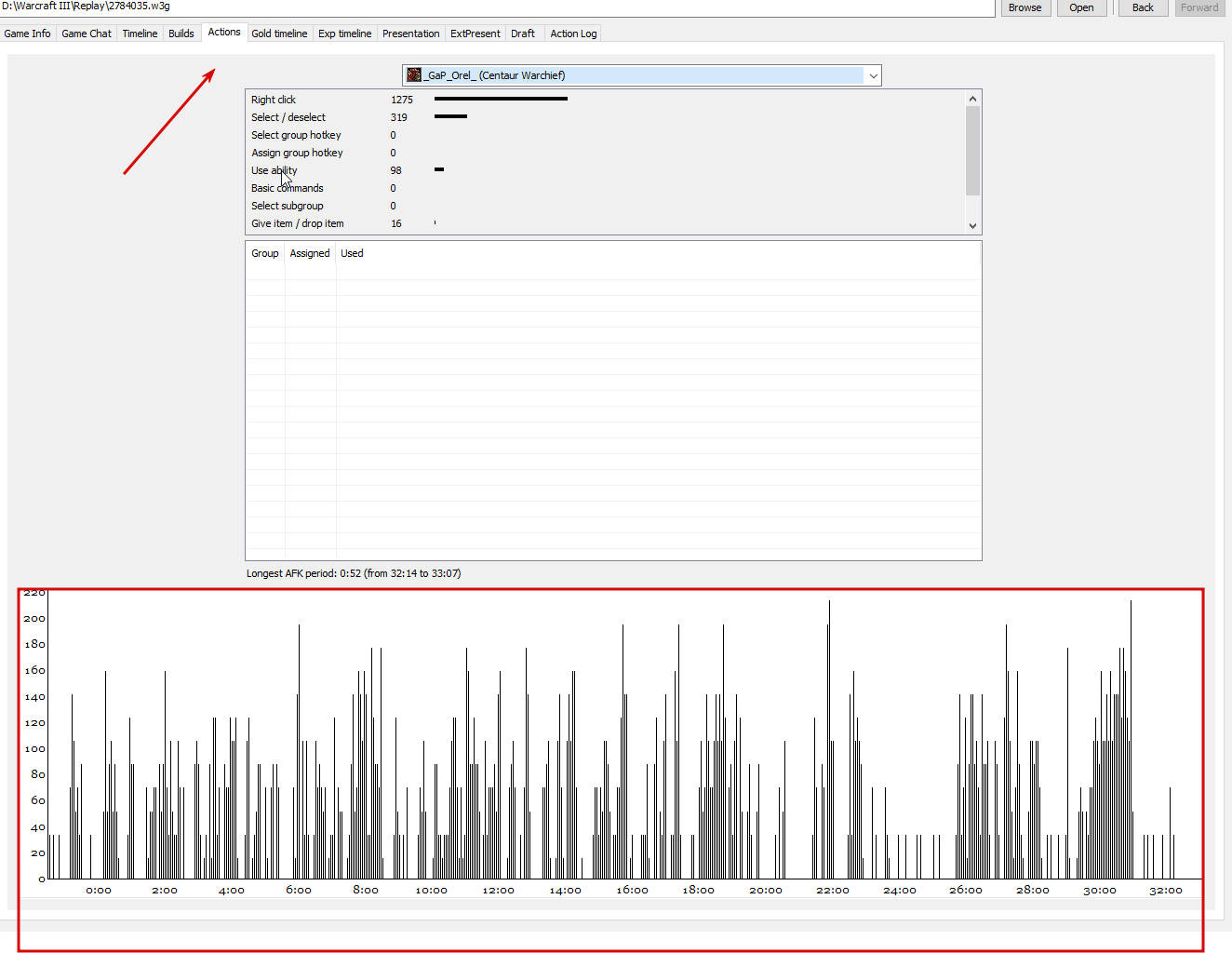Viewport: 1232px width, 953px height.
Task: Open the ExtPresent tab
Action: [475, 34]
